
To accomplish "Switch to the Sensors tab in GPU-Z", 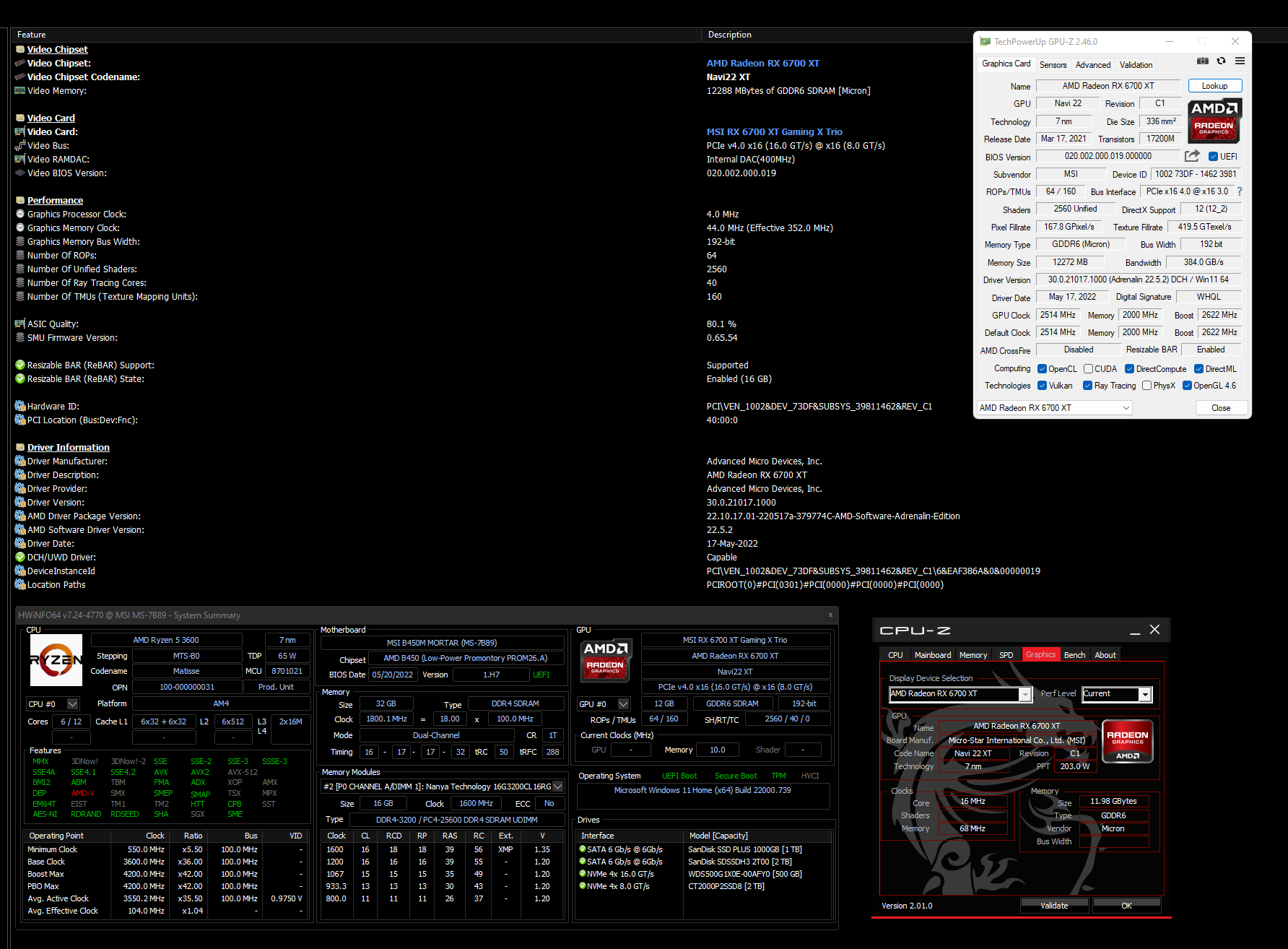I will tap(1053, 65).
